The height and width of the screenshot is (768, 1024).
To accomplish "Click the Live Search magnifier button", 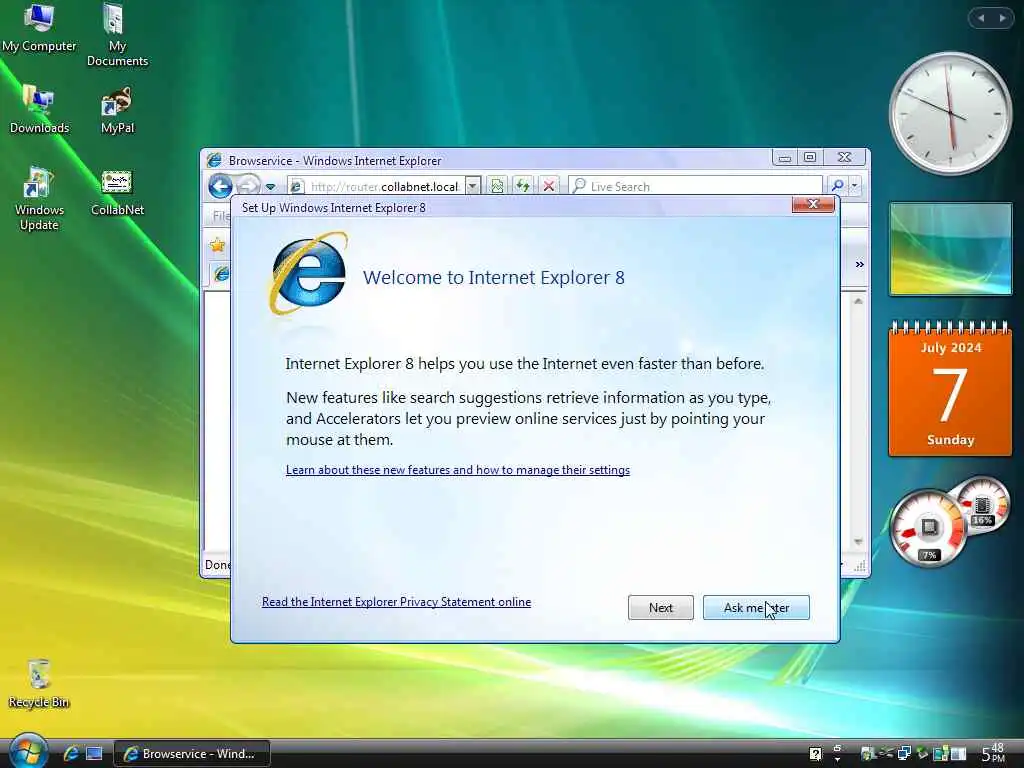I will (x=837, y=186).
